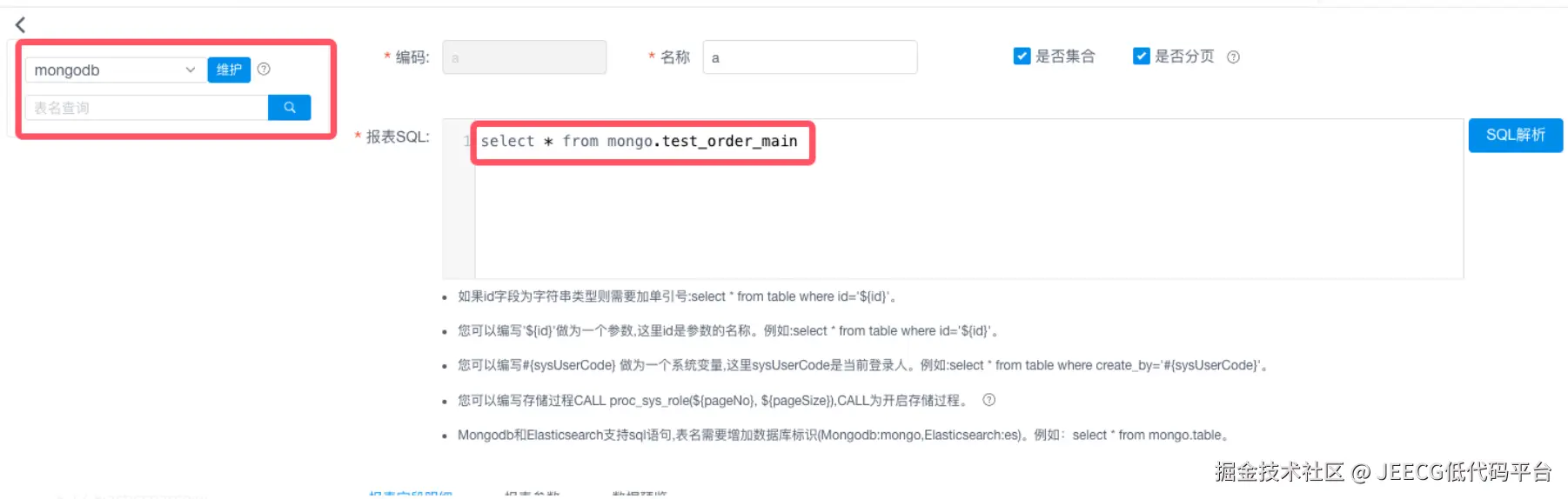Open the 数据预览 tab
The image size is (1568, 499).
click(640, 494)
